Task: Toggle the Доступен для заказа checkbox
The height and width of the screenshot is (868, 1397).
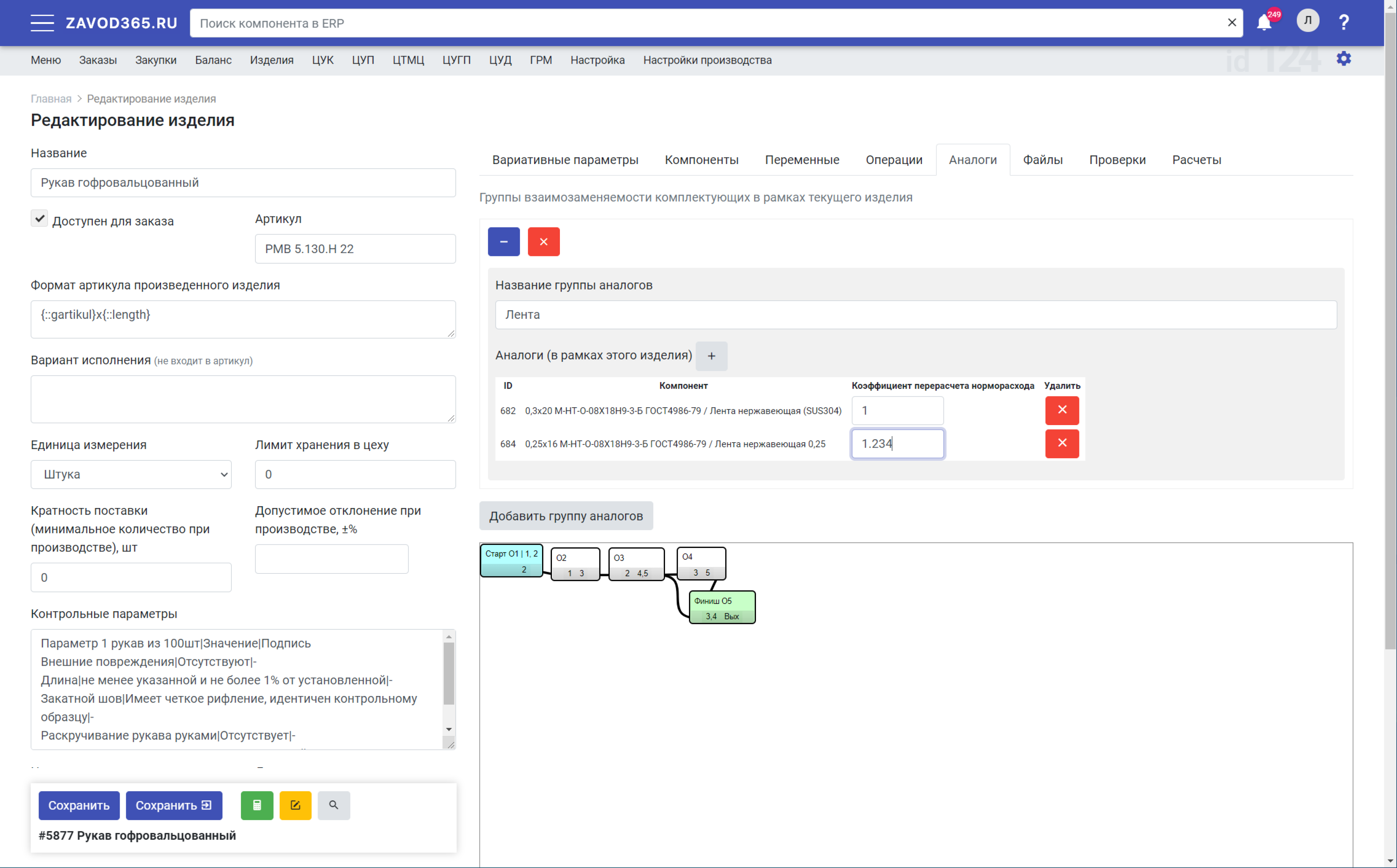Action: pyautogui.click(x=40, y=219)
